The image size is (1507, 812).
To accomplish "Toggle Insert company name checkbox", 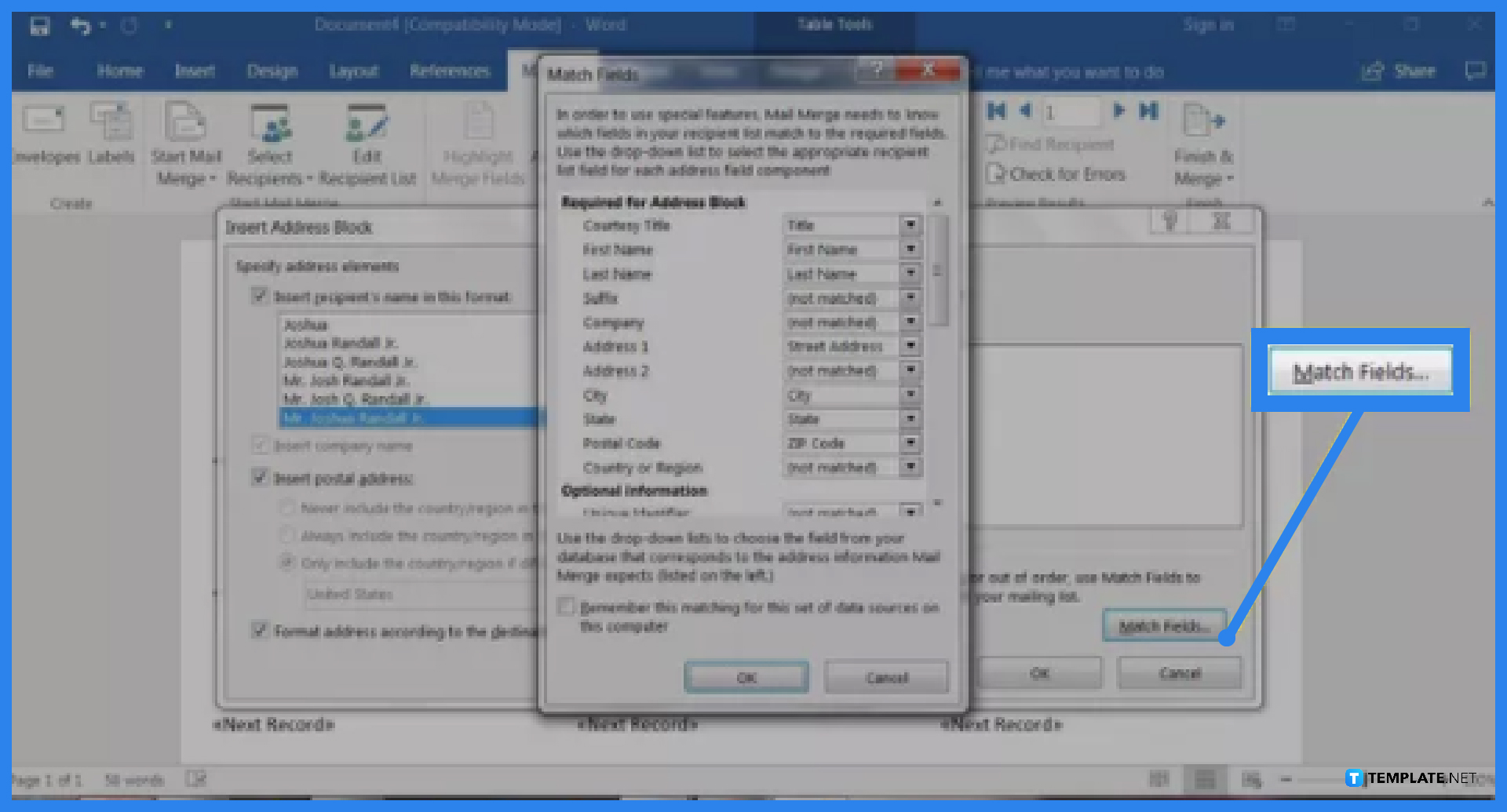I will click(260, 446).
